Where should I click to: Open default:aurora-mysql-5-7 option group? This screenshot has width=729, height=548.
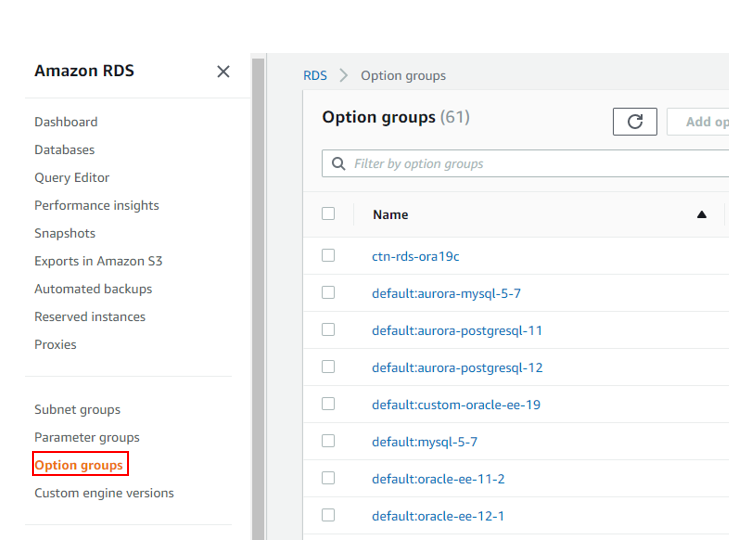(x=446, y=293)
